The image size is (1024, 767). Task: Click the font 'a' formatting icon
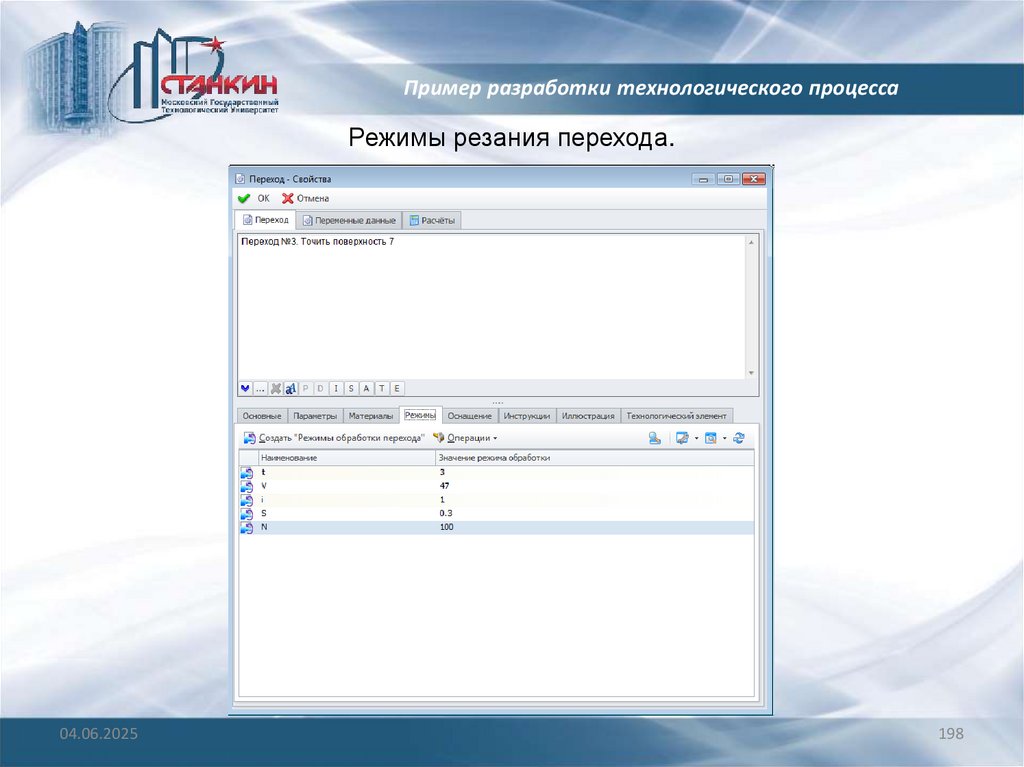(290, 389)
